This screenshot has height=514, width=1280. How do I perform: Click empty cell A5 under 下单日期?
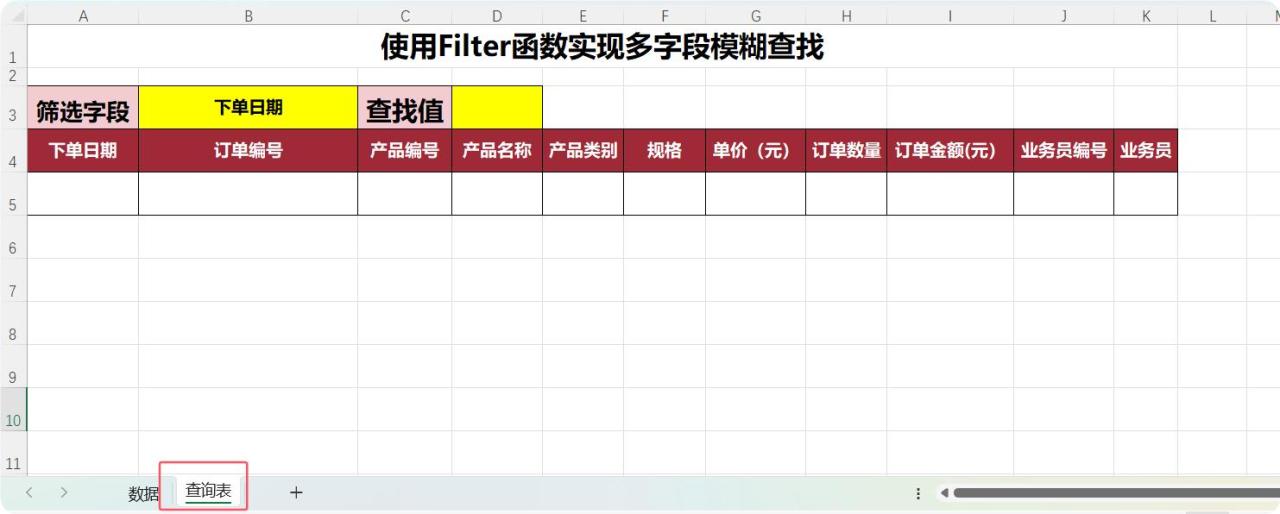[83, 194]
